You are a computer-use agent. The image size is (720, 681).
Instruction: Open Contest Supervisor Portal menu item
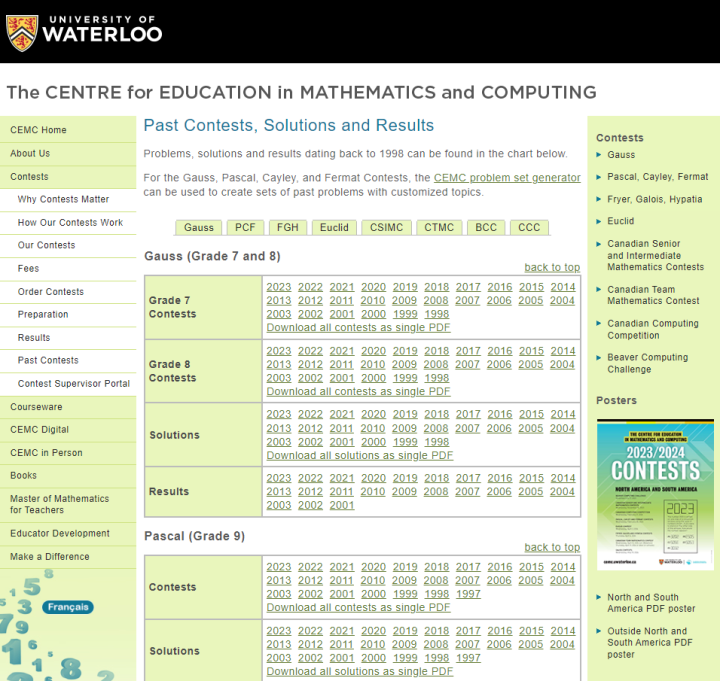pyautogui.click(x=74, y=384)
